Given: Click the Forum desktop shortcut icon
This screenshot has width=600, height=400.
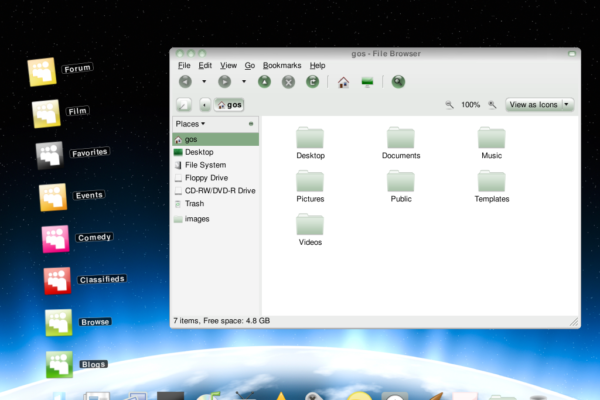Looking at the screenshot, I should (x=42, y=72).
